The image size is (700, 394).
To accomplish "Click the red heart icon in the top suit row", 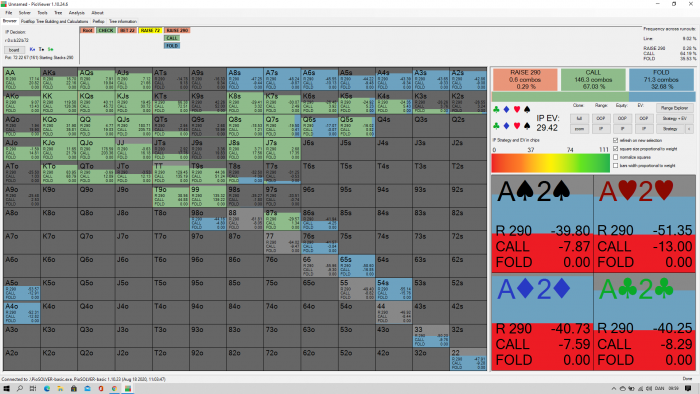I will pyautogui.click(x=517, y=109).
